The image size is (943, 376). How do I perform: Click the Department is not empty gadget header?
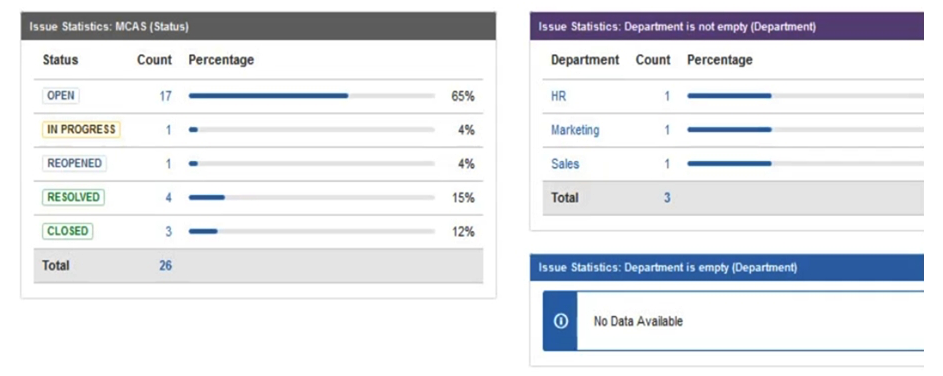pos(726,26)
